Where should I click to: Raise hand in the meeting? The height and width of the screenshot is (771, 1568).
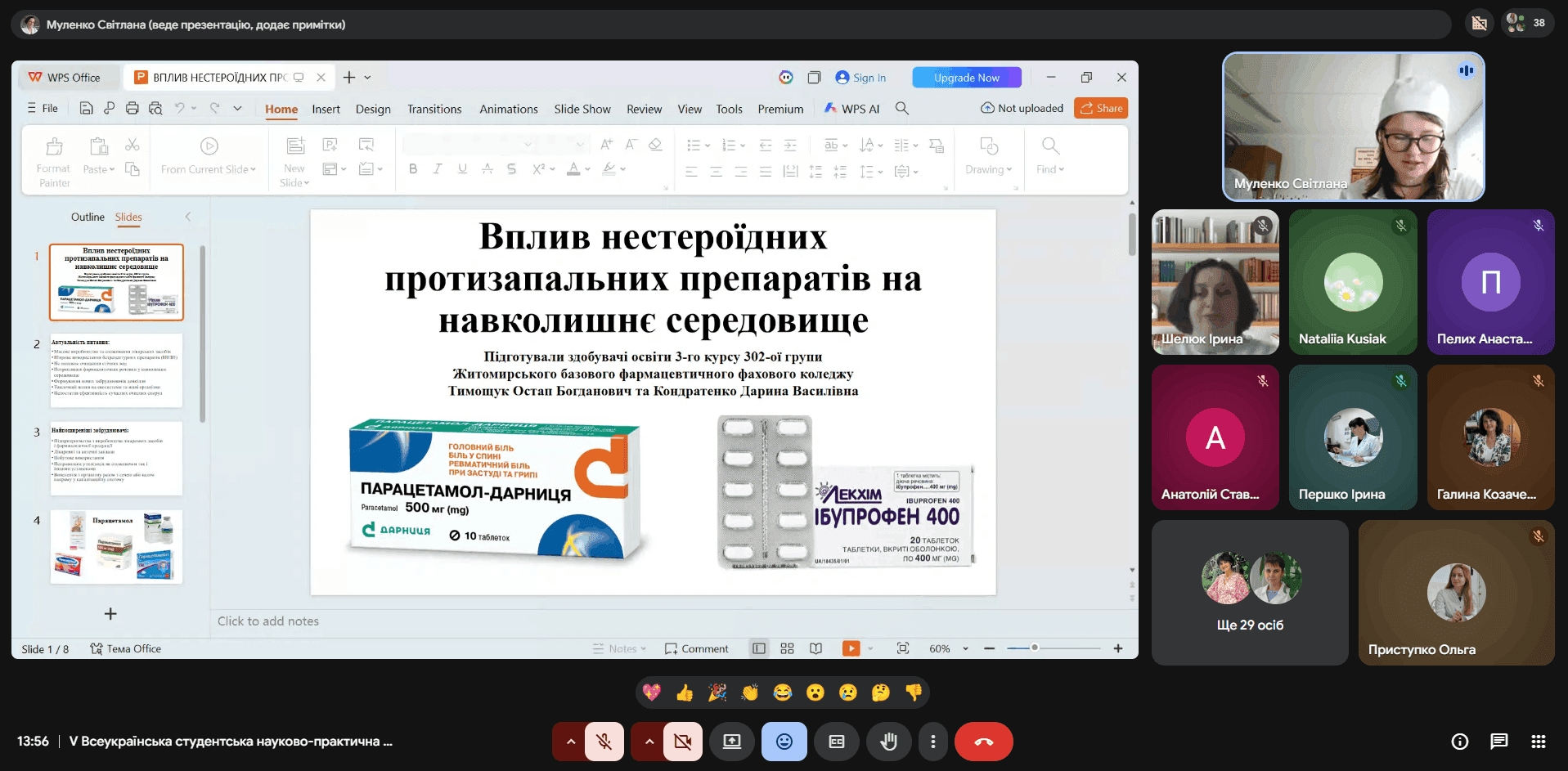(889, 742)
